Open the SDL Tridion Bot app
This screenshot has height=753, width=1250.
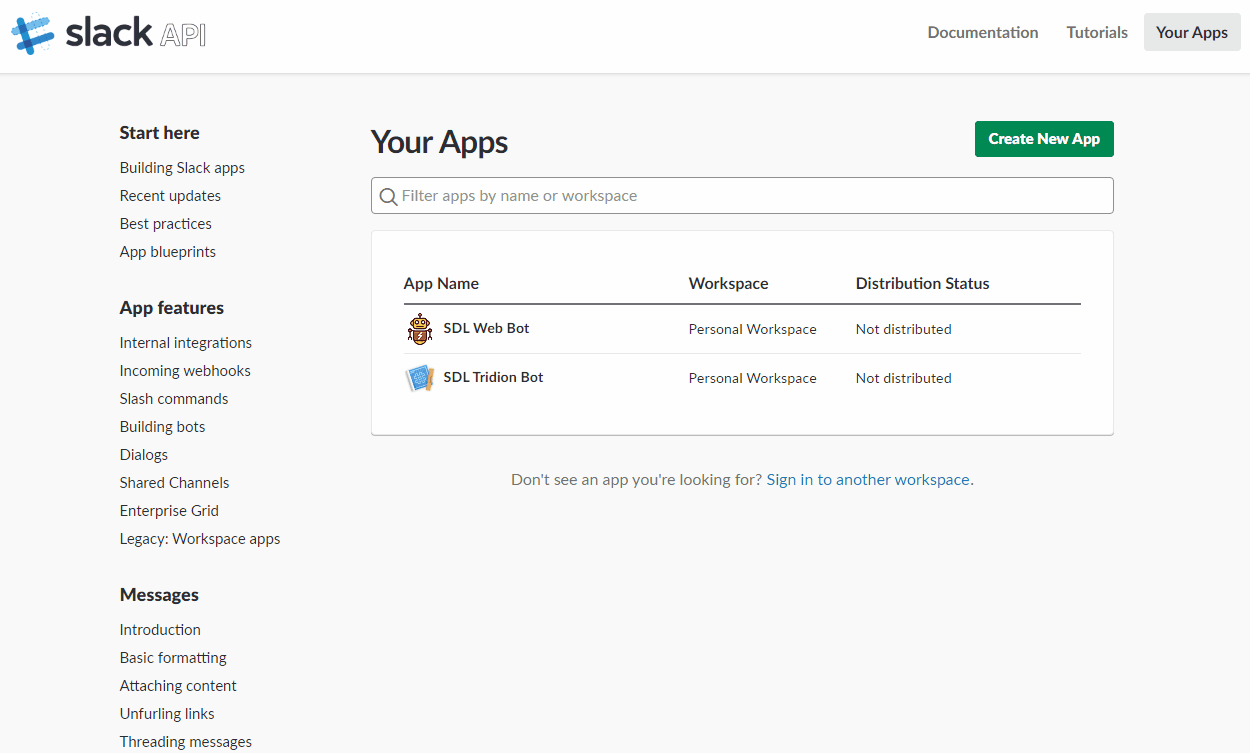click(x=493, y=377)
